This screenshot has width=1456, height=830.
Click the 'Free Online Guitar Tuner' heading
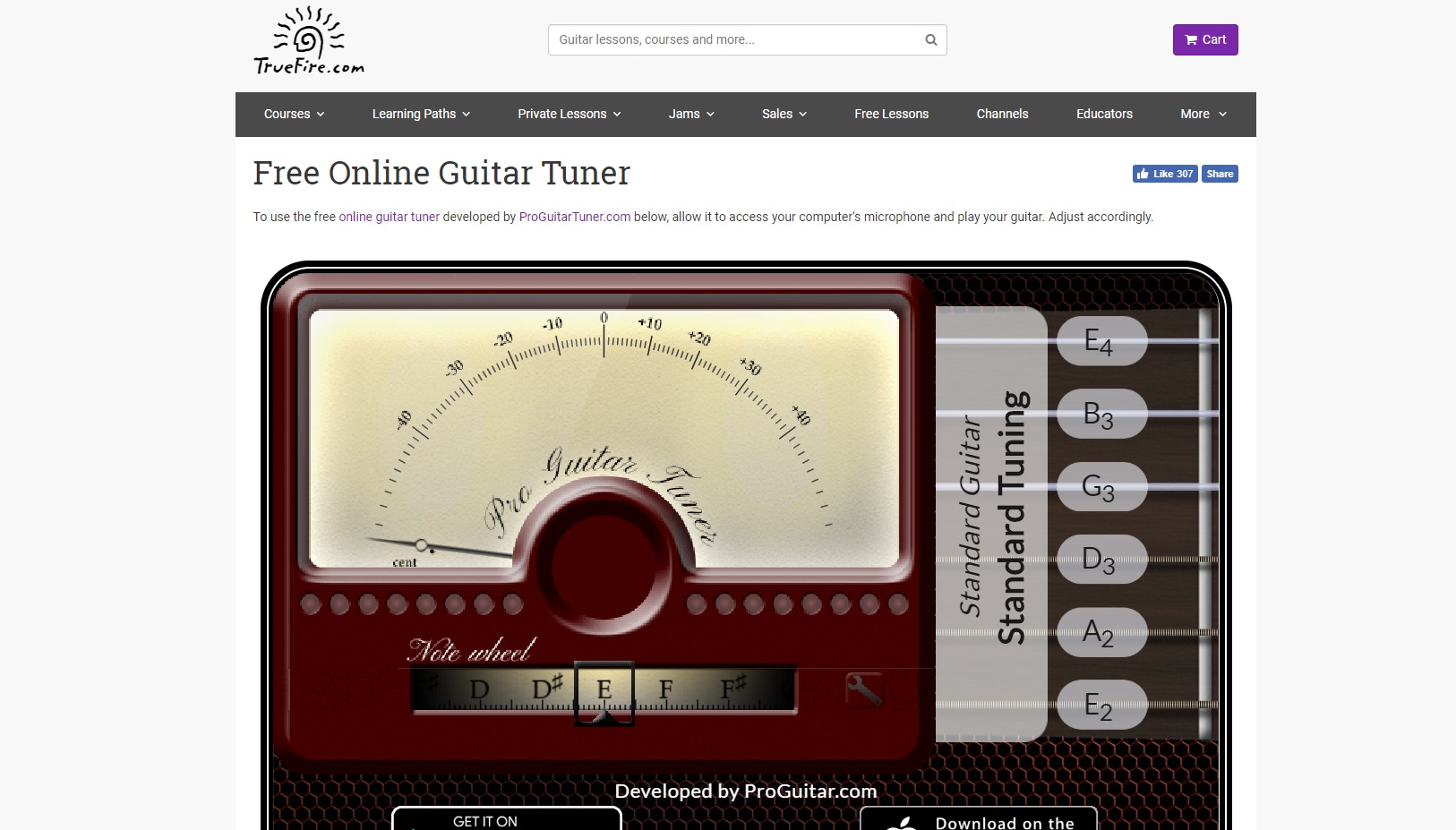[441, 173]
